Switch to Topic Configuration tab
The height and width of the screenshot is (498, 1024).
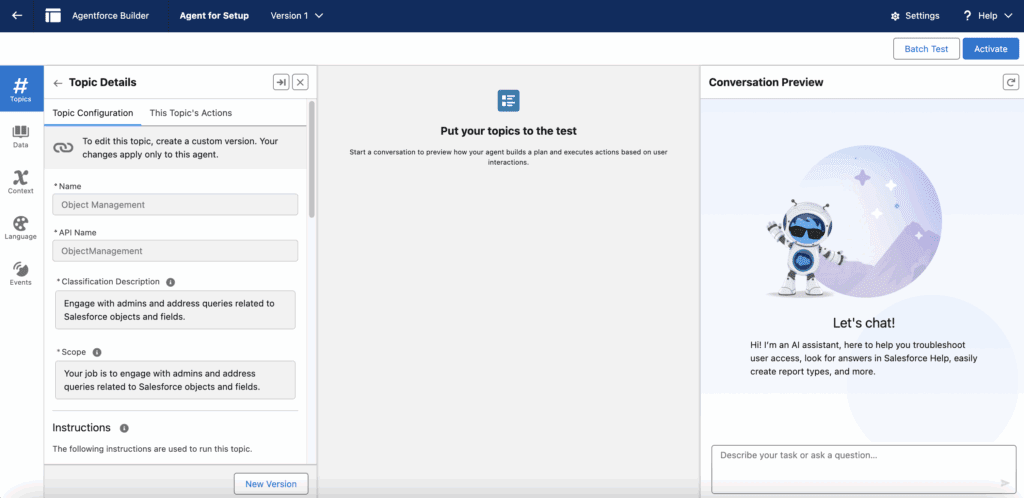(93, 113)
